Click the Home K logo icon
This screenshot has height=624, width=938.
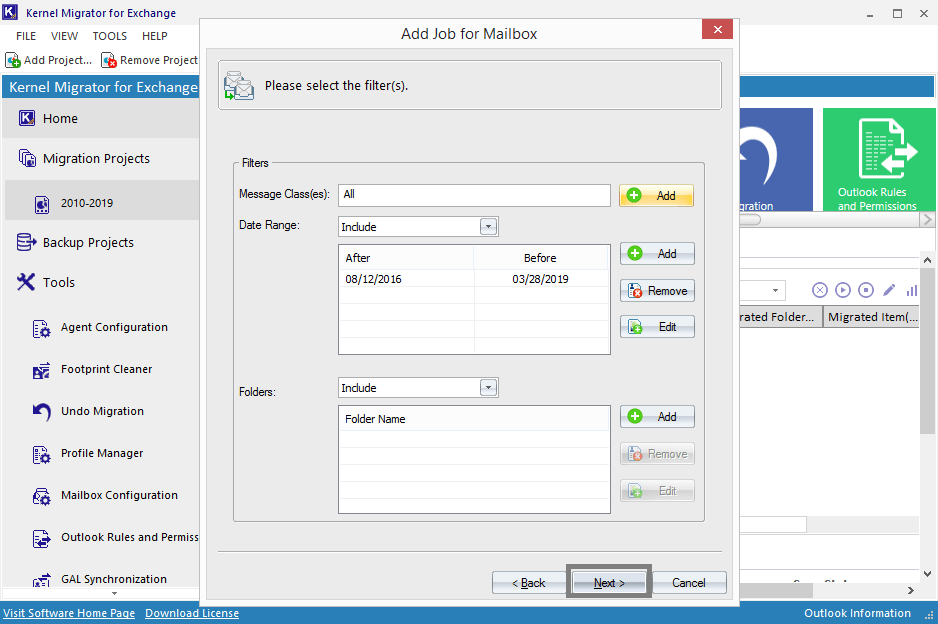27,118
